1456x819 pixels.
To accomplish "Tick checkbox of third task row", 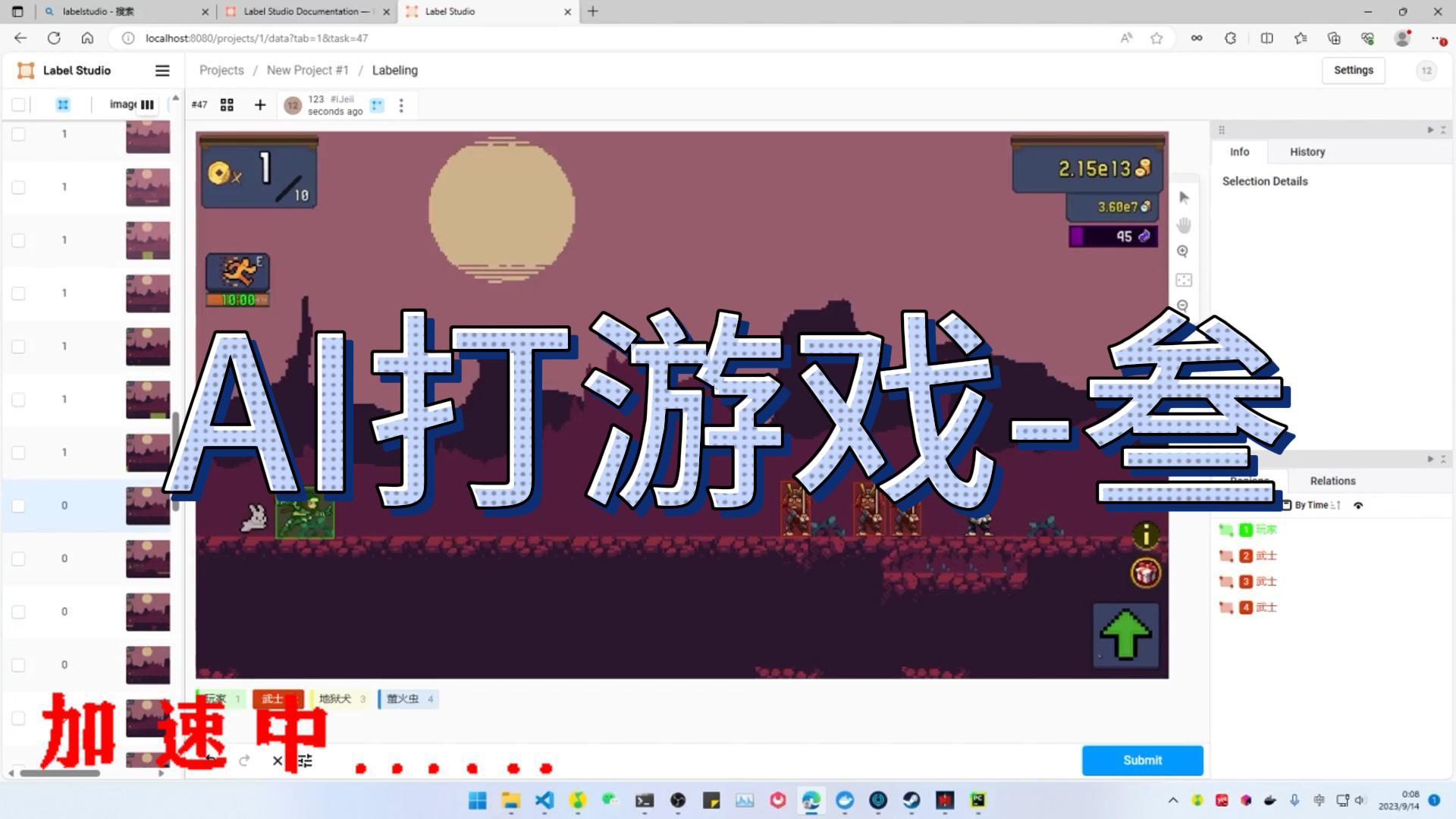I will pos(18,240).
